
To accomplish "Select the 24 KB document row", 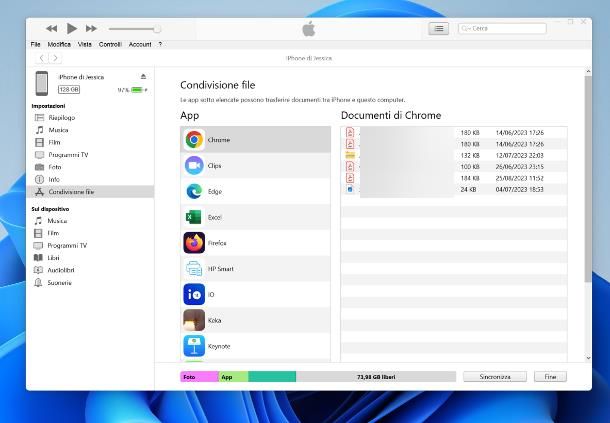I will pyautogui.click(x=454, y=190).
